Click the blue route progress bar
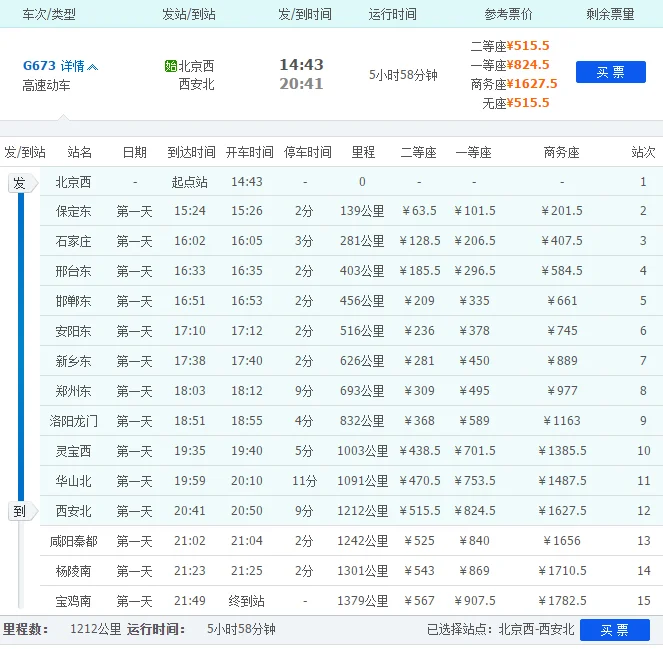663x649 pixels. tap(21, 348)
